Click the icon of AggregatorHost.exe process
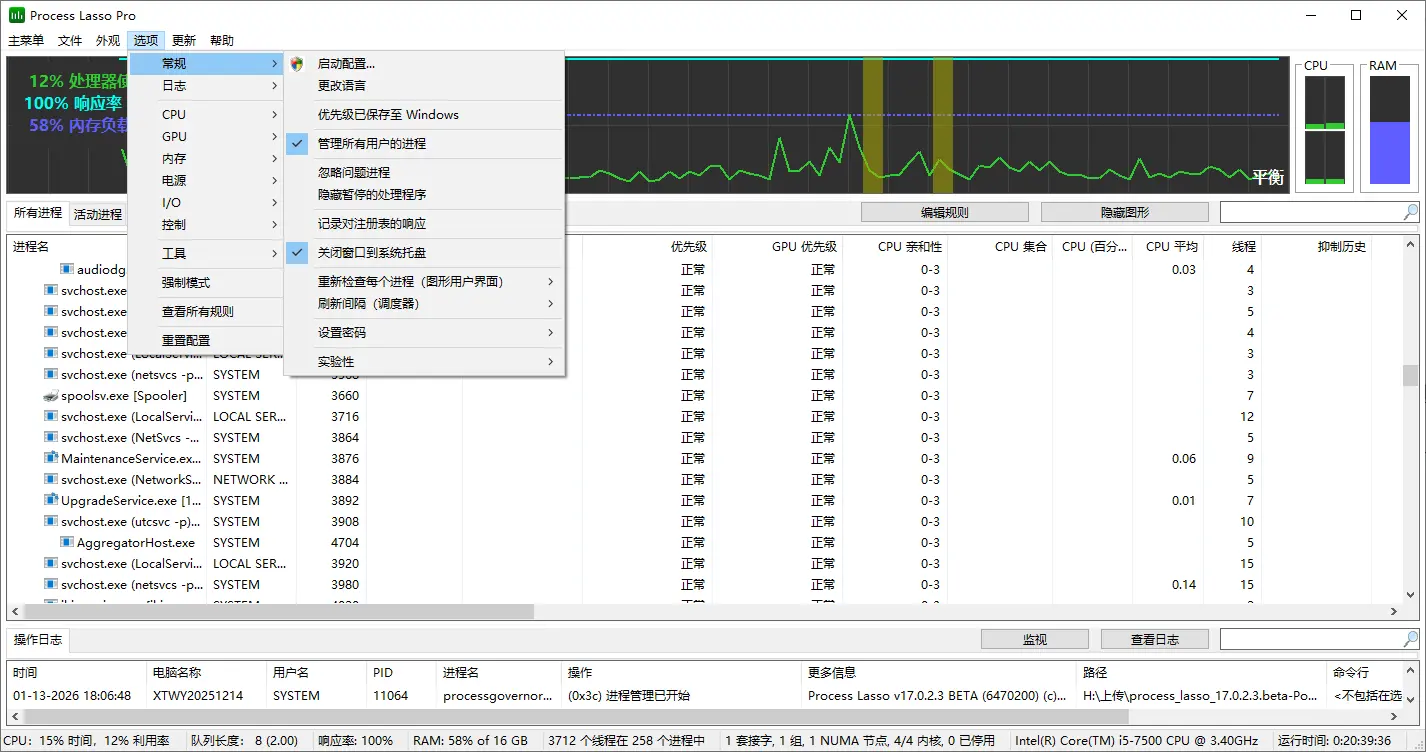 (x=67, y=543)
